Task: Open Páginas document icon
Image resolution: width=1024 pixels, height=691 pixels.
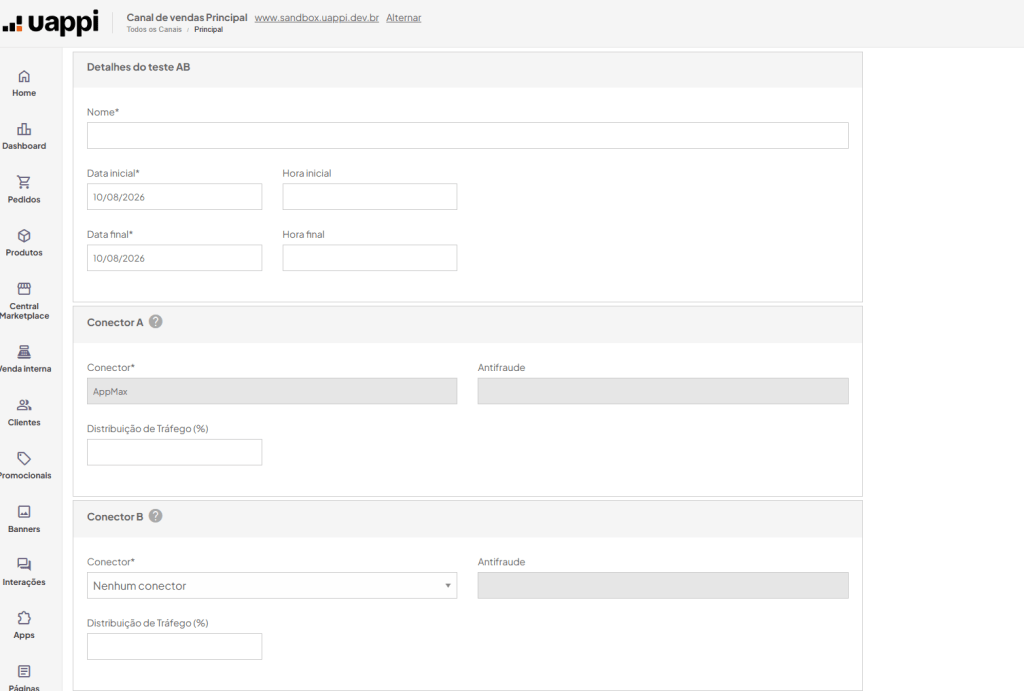Action: point(24,671)
